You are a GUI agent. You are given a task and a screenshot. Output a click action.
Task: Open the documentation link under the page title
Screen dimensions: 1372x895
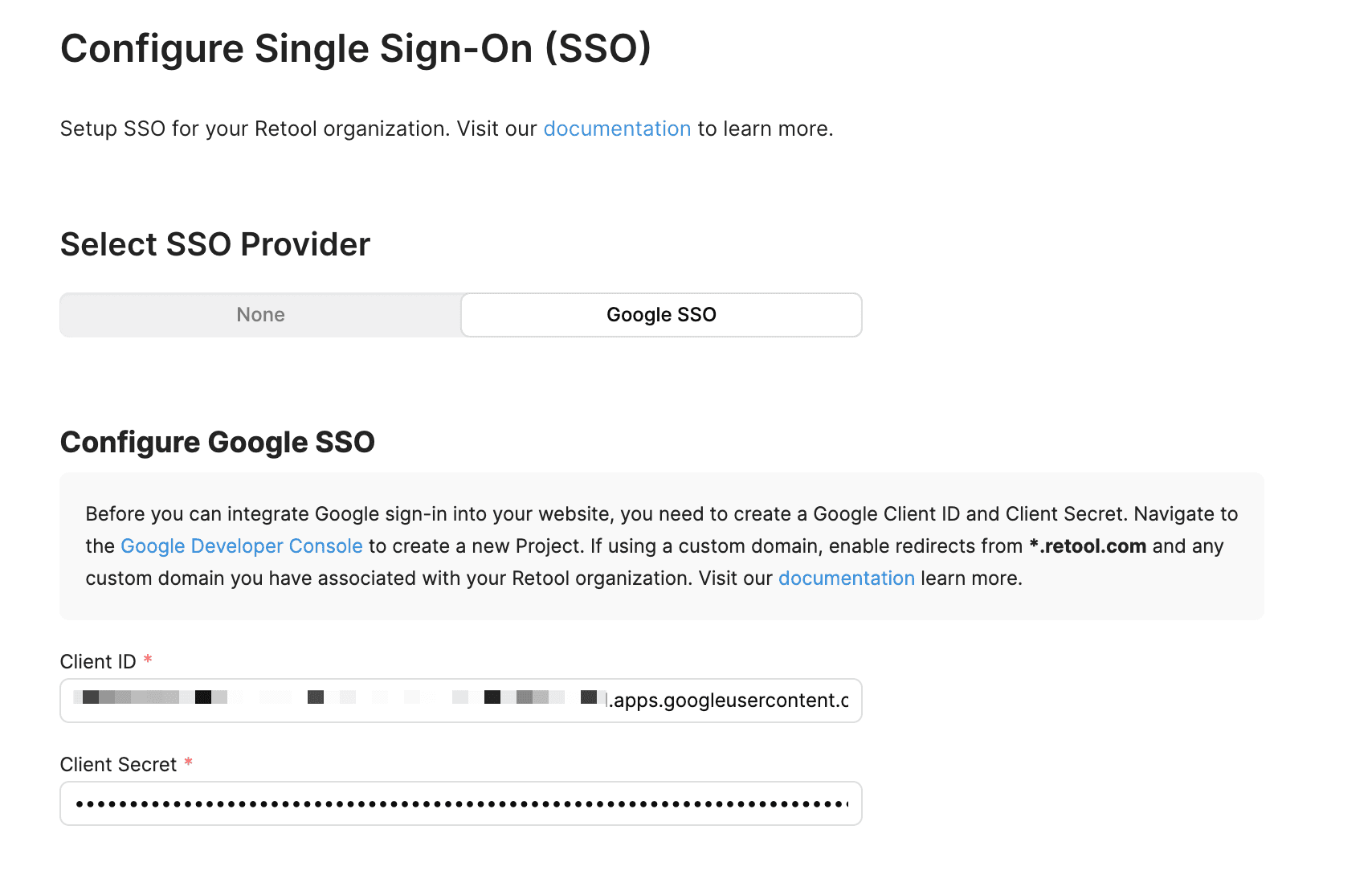(617, 129)
